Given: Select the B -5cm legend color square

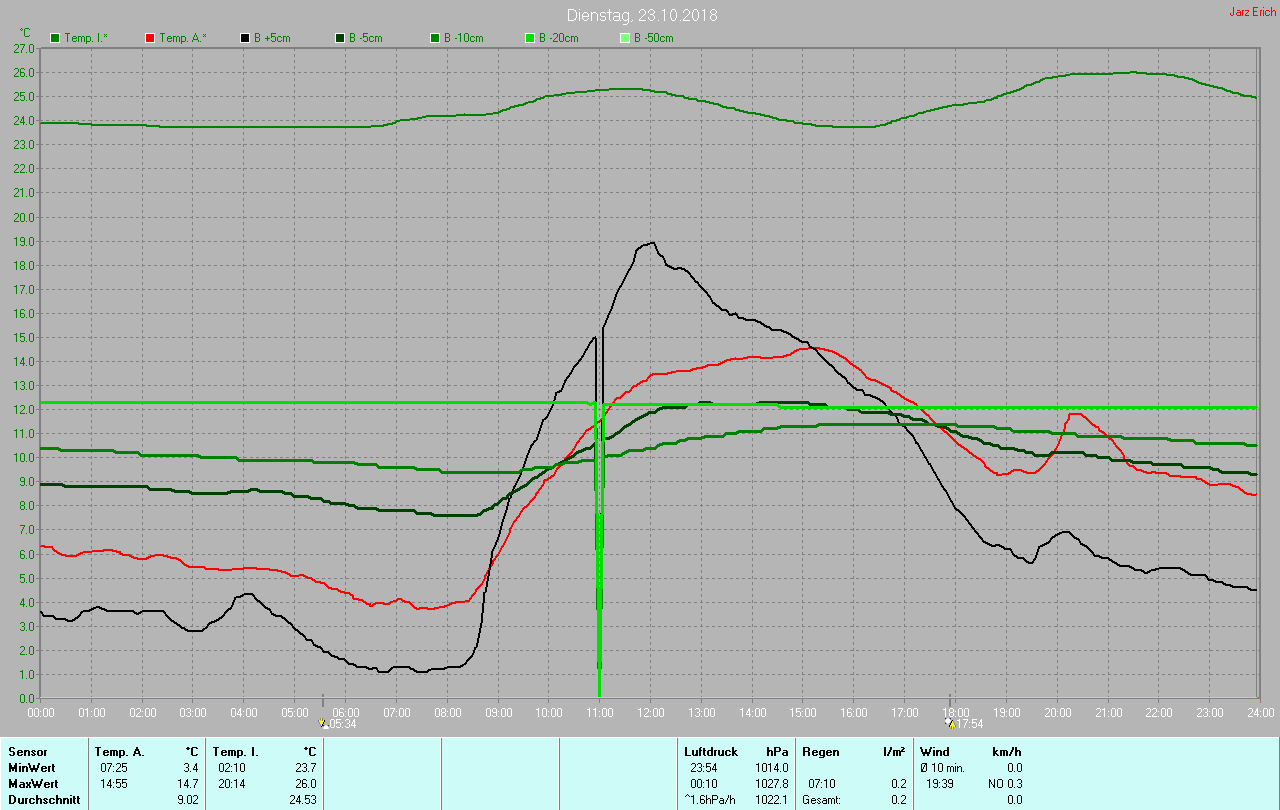Looking at the screenshot, I should 340,38.
